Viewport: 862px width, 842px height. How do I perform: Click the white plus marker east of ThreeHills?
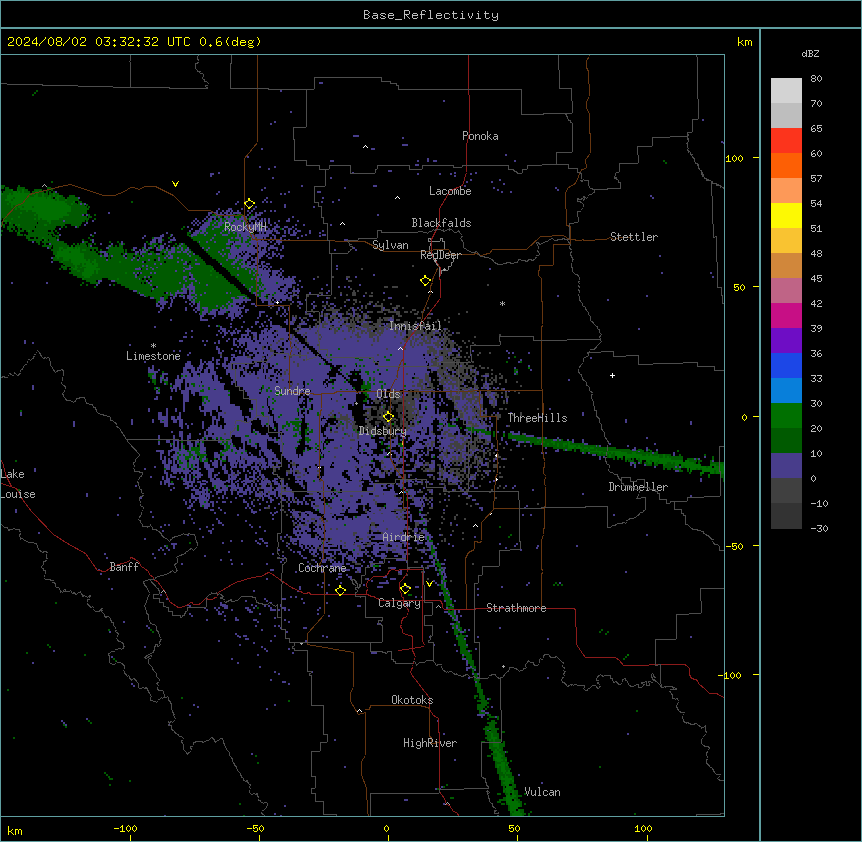coord(612,375)
